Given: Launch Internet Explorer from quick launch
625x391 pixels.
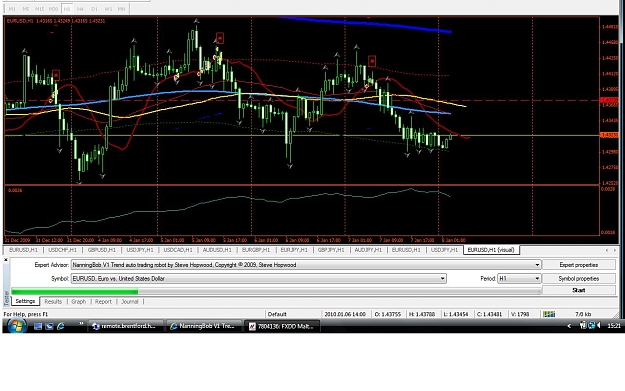Looking at the screenshot, I should point(61,326).
